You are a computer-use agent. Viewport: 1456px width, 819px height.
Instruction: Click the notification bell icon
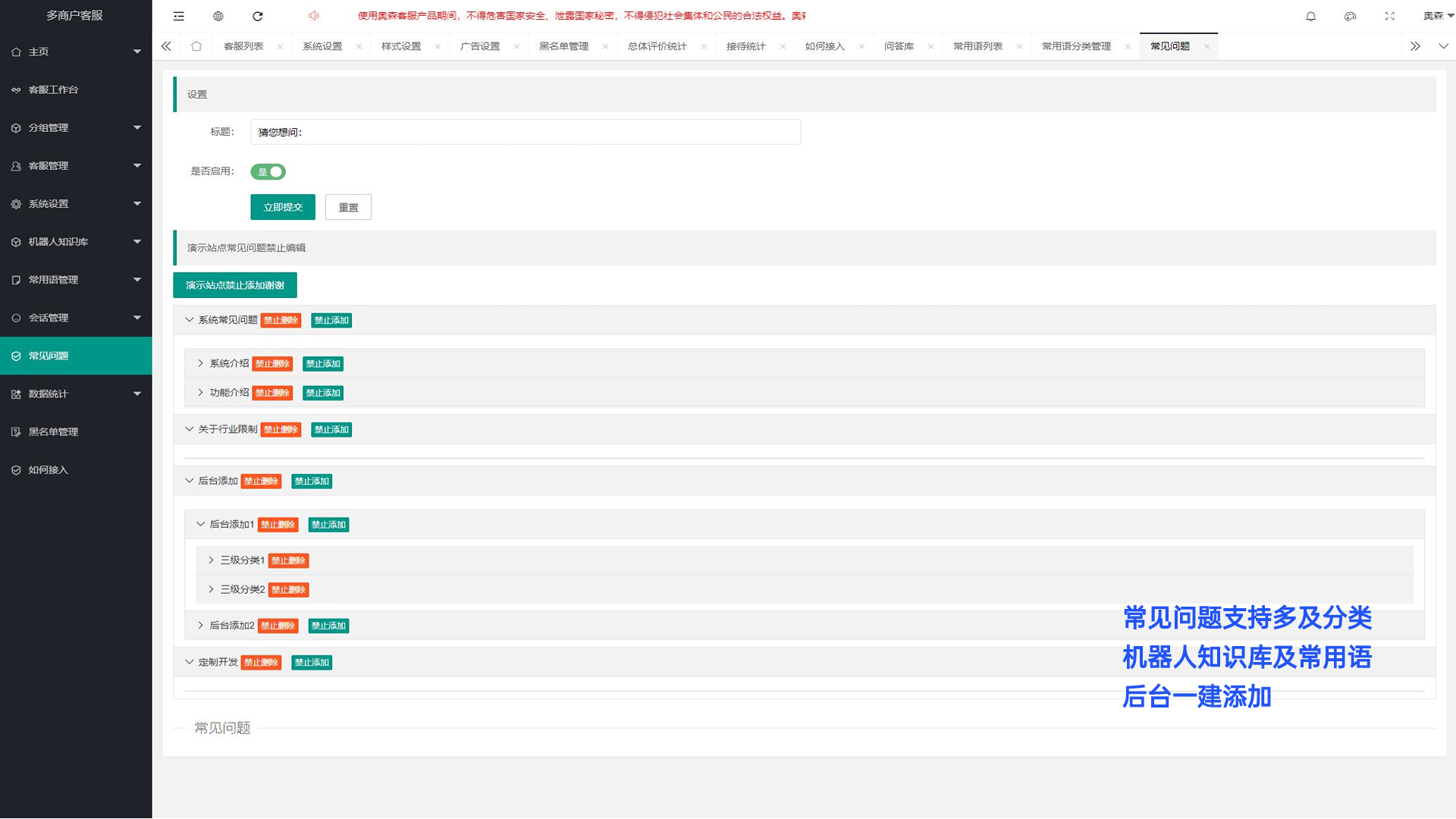1310,16
